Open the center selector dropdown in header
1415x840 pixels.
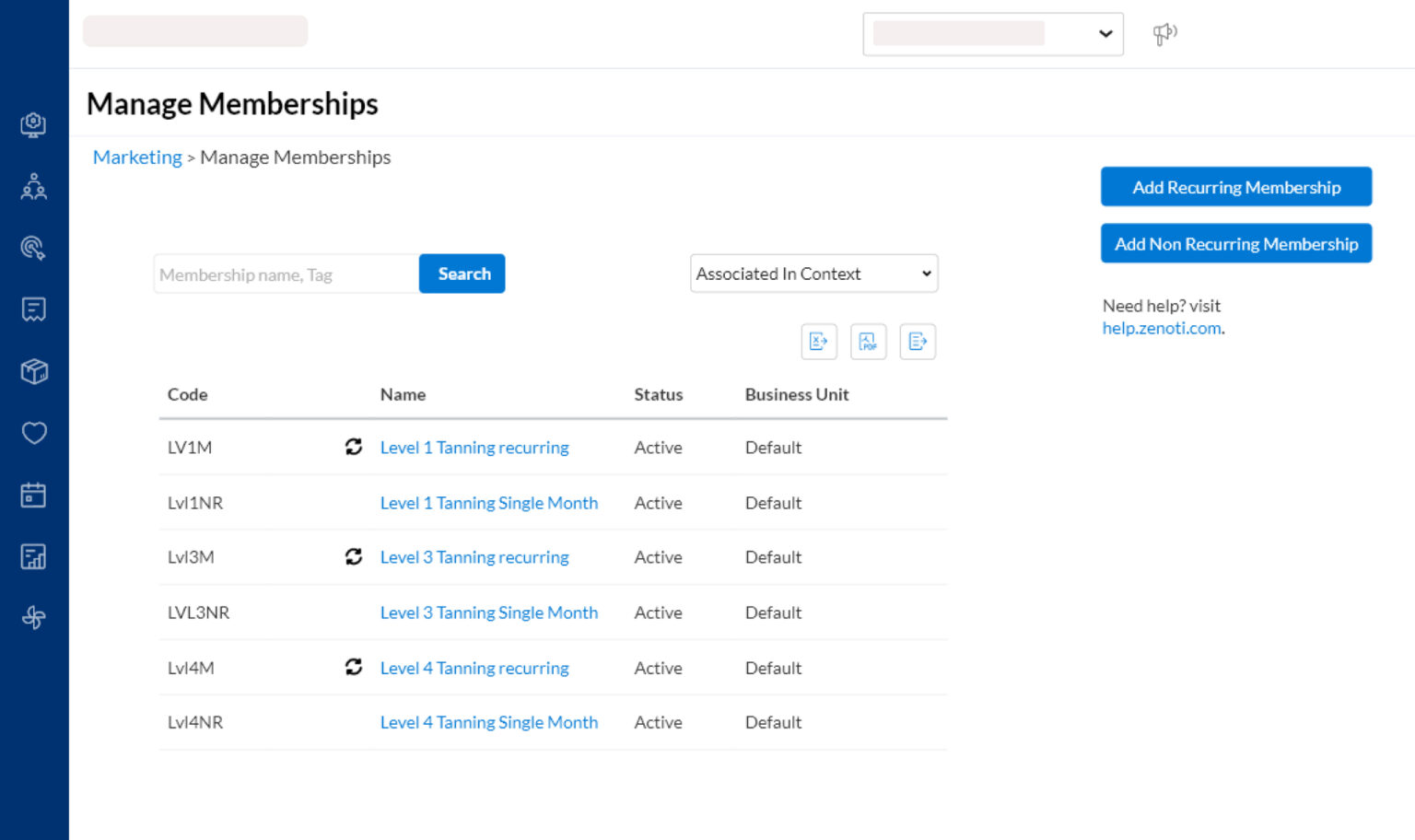993,33
